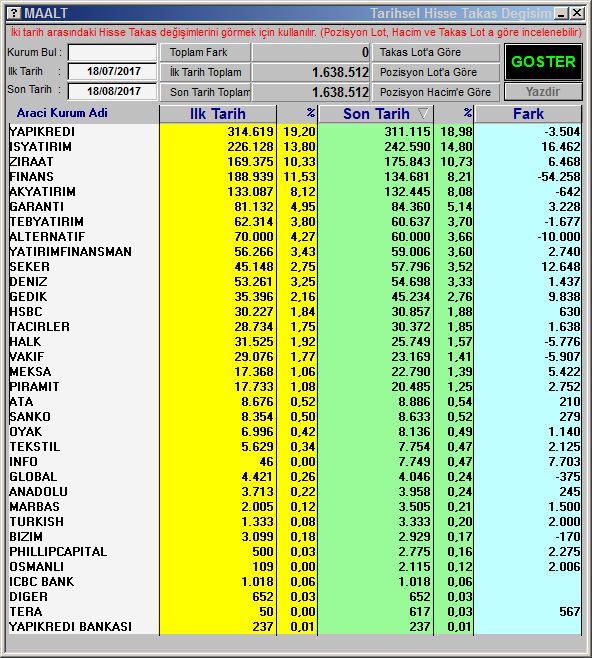The image size is (592, 658).
Task: Click ISYATIRIM Son Tarih value 242.590
Action: pyautogui.click(x=407, y=147)
